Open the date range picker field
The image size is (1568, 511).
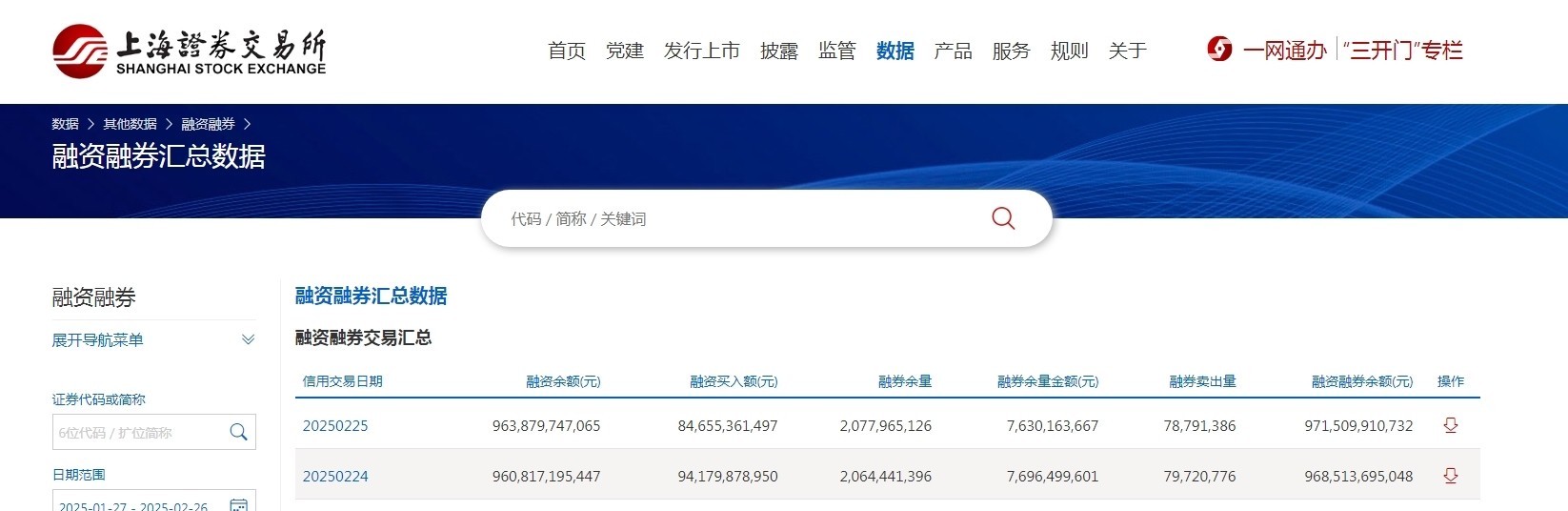[x=138, y=504]
